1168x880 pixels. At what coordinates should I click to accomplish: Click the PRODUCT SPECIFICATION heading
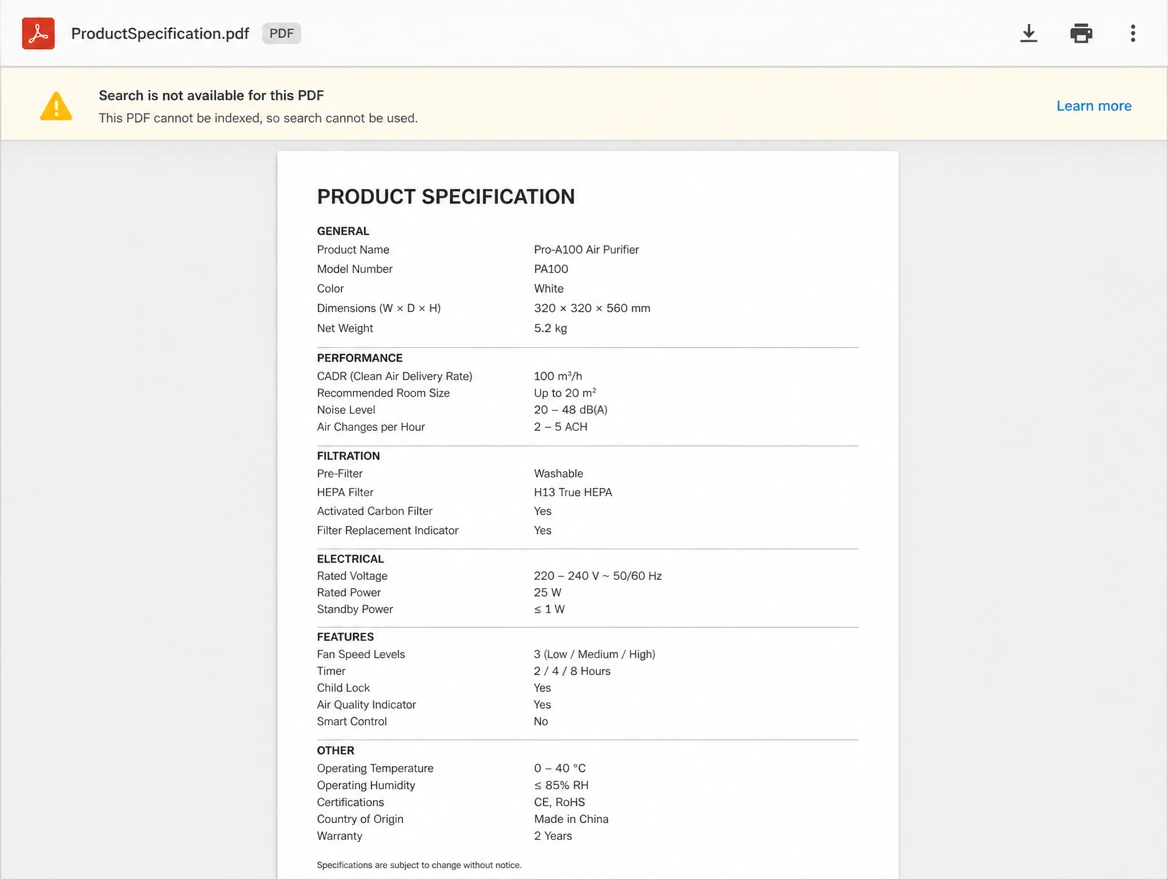click(445, 197)
